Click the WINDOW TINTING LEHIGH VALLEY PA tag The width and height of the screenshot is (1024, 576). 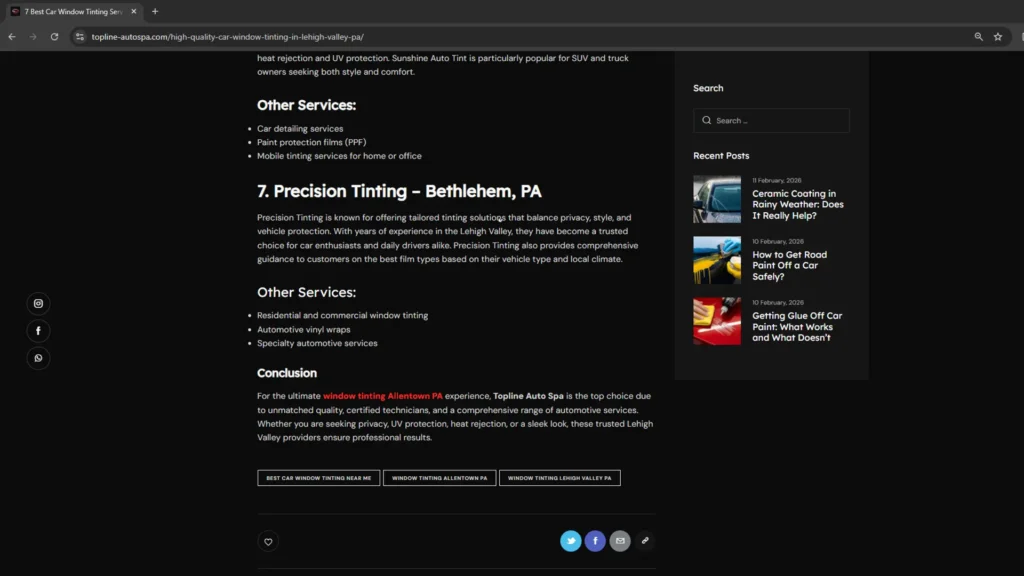(560, 477)
